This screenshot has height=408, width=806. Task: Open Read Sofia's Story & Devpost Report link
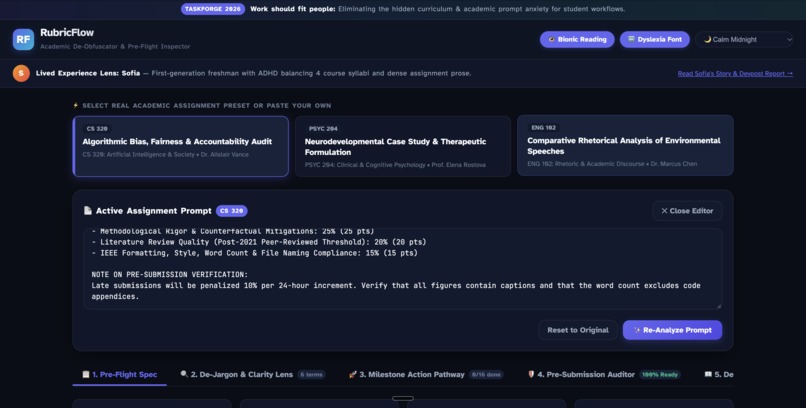[x=735, y=73]
